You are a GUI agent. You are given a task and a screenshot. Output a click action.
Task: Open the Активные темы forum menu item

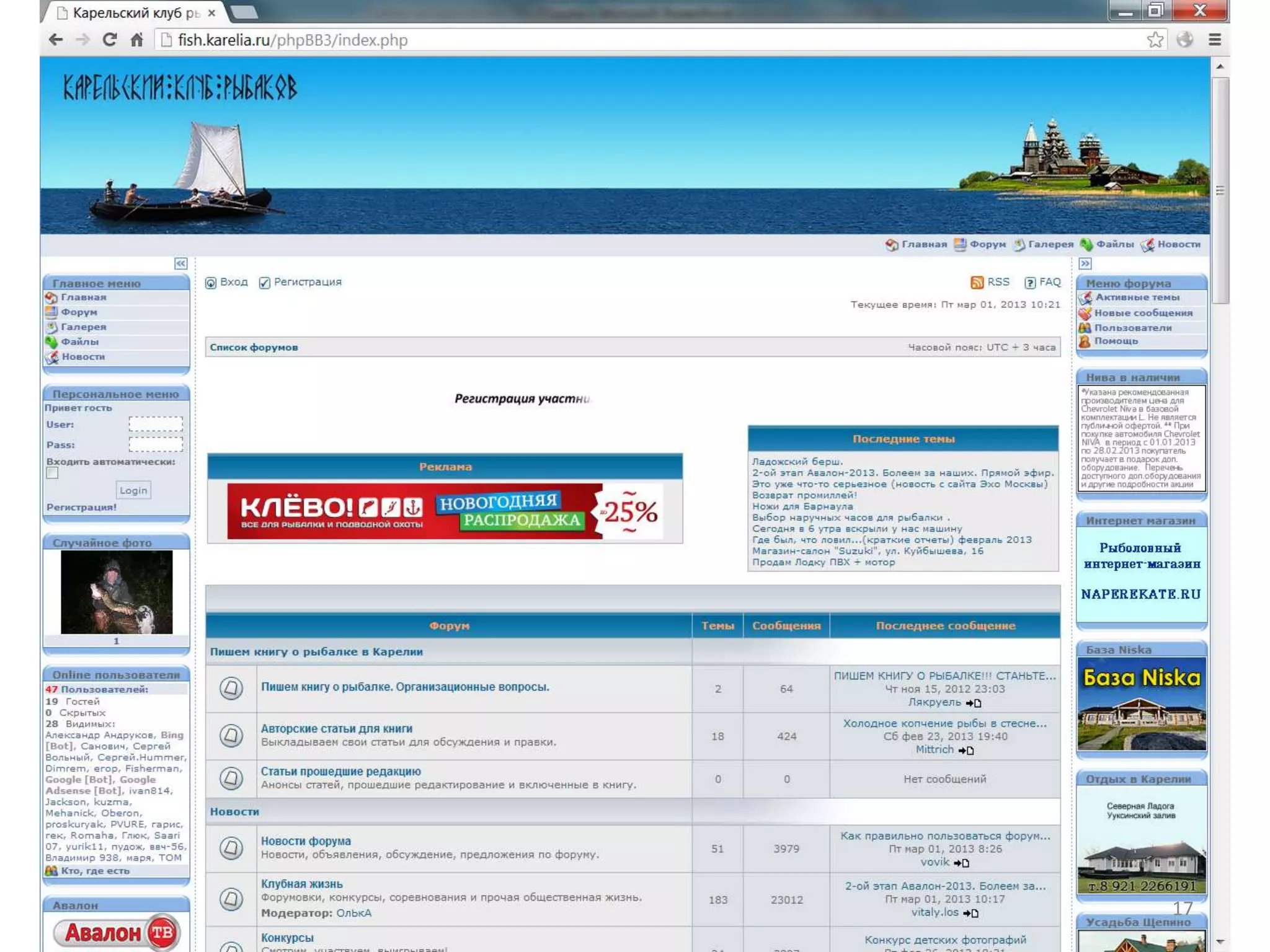[x=1137, y=297]
